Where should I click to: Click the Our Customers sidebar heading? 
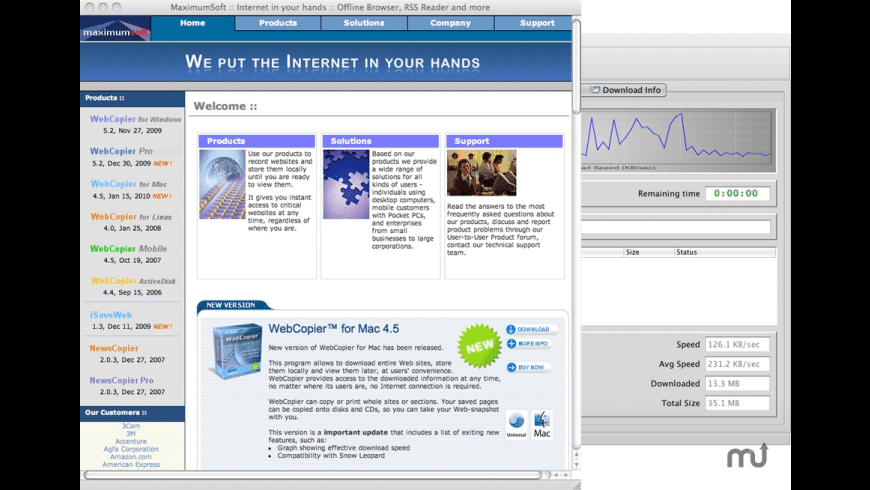point(115,413)
